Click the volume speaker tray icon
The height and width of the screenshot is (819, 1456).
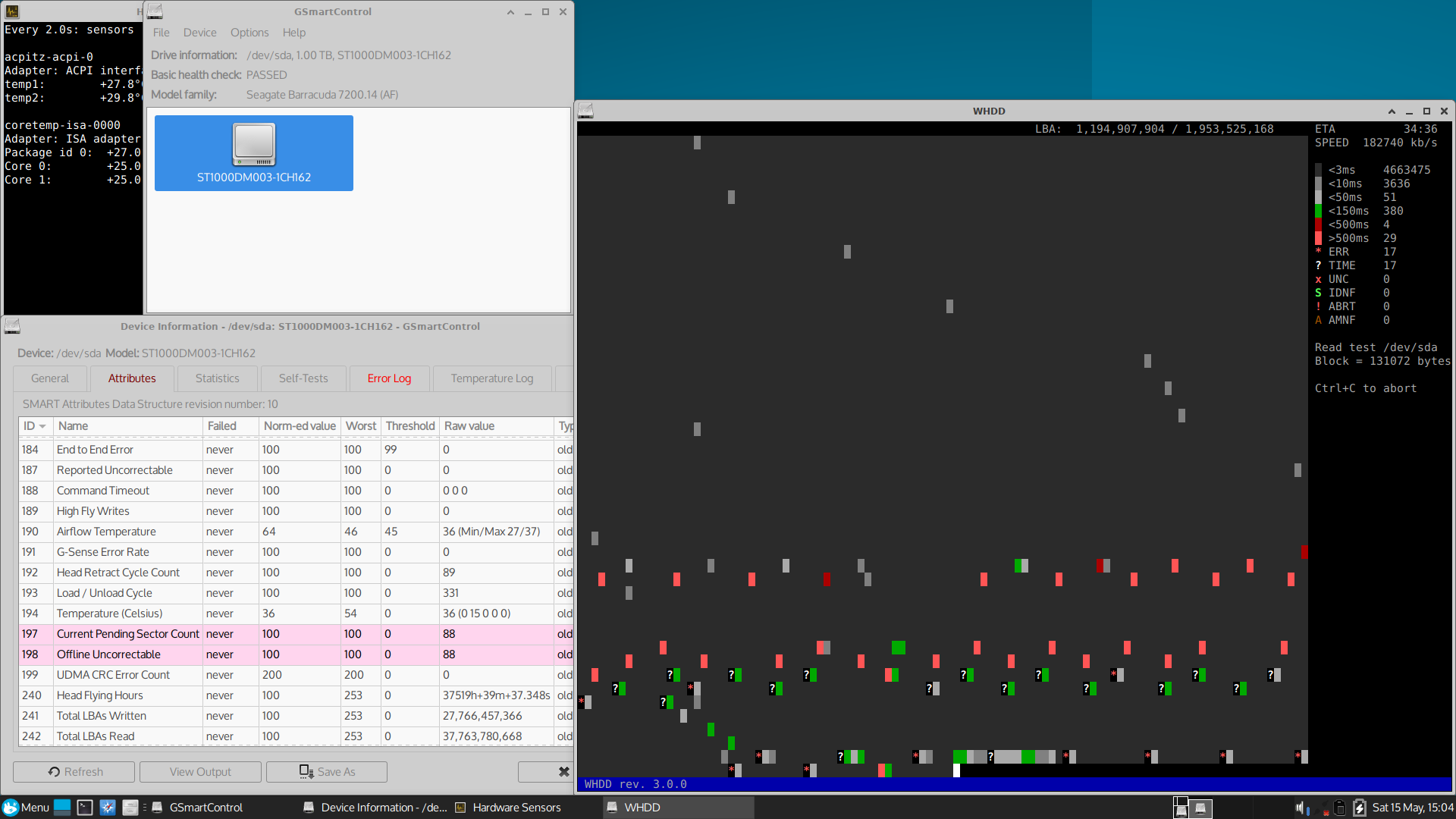point(1300,808)
